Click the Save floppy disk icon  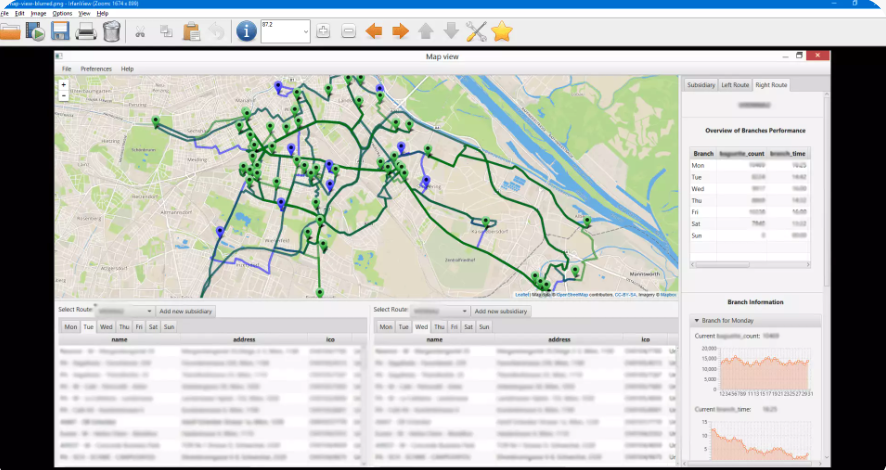coord(61,31)
